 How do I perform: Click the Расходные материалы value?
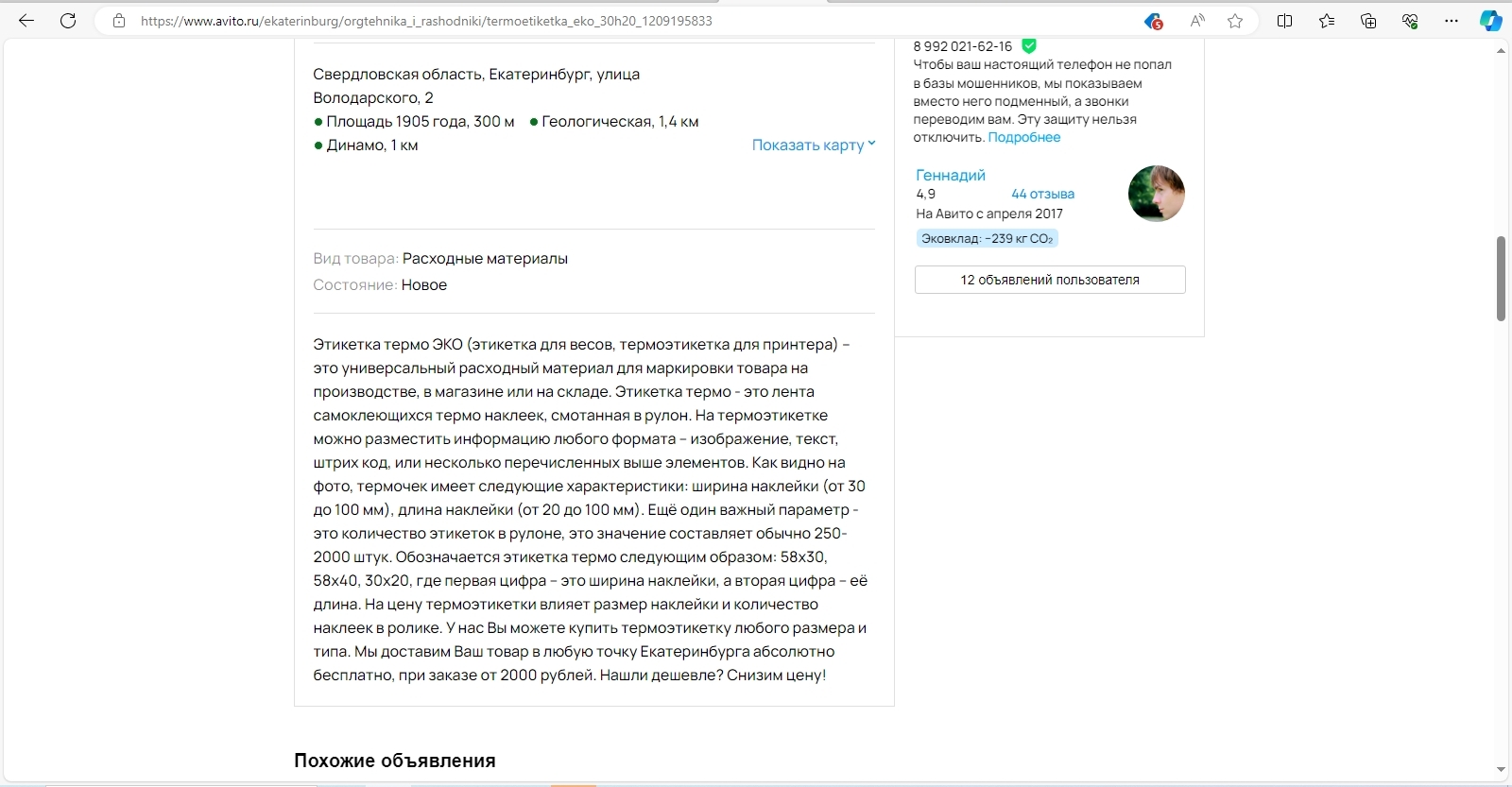pyautogui.click(x=485, y=258)
